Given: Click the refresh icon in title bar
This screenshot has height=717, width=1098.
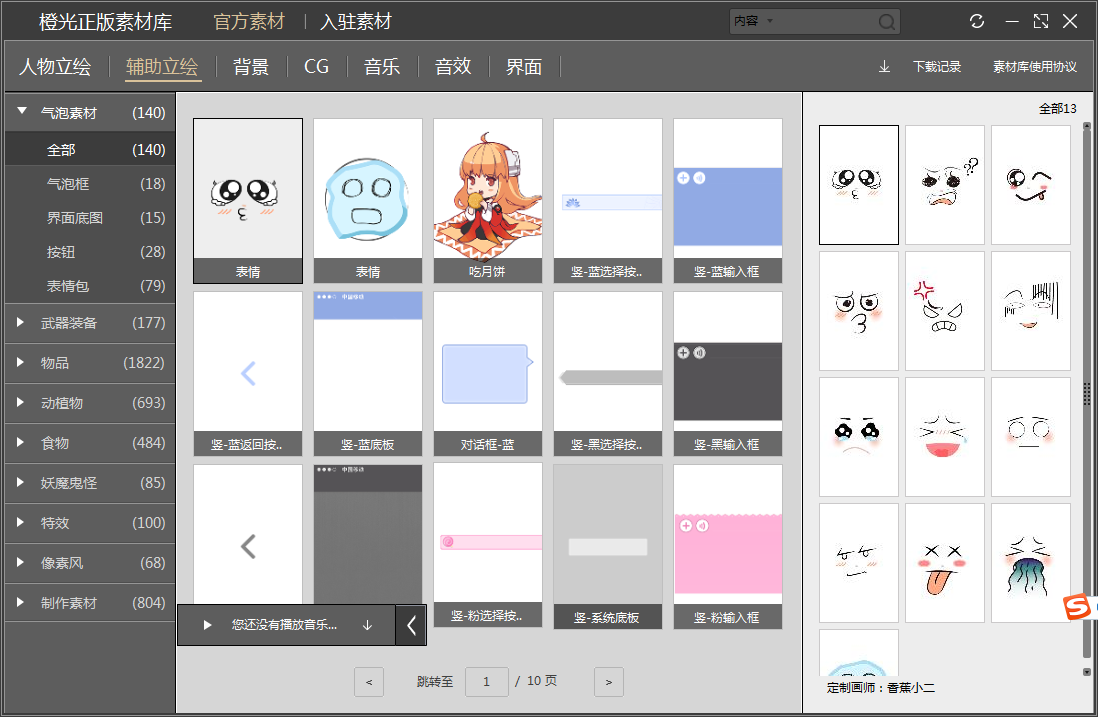Looking at the screenshot, I should 977,21.
